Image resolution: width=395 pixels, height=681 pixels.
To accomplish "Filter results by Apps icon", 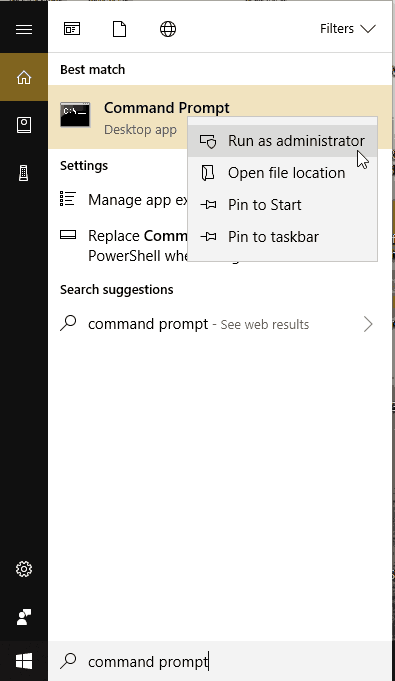I will (x=72, y=29).
